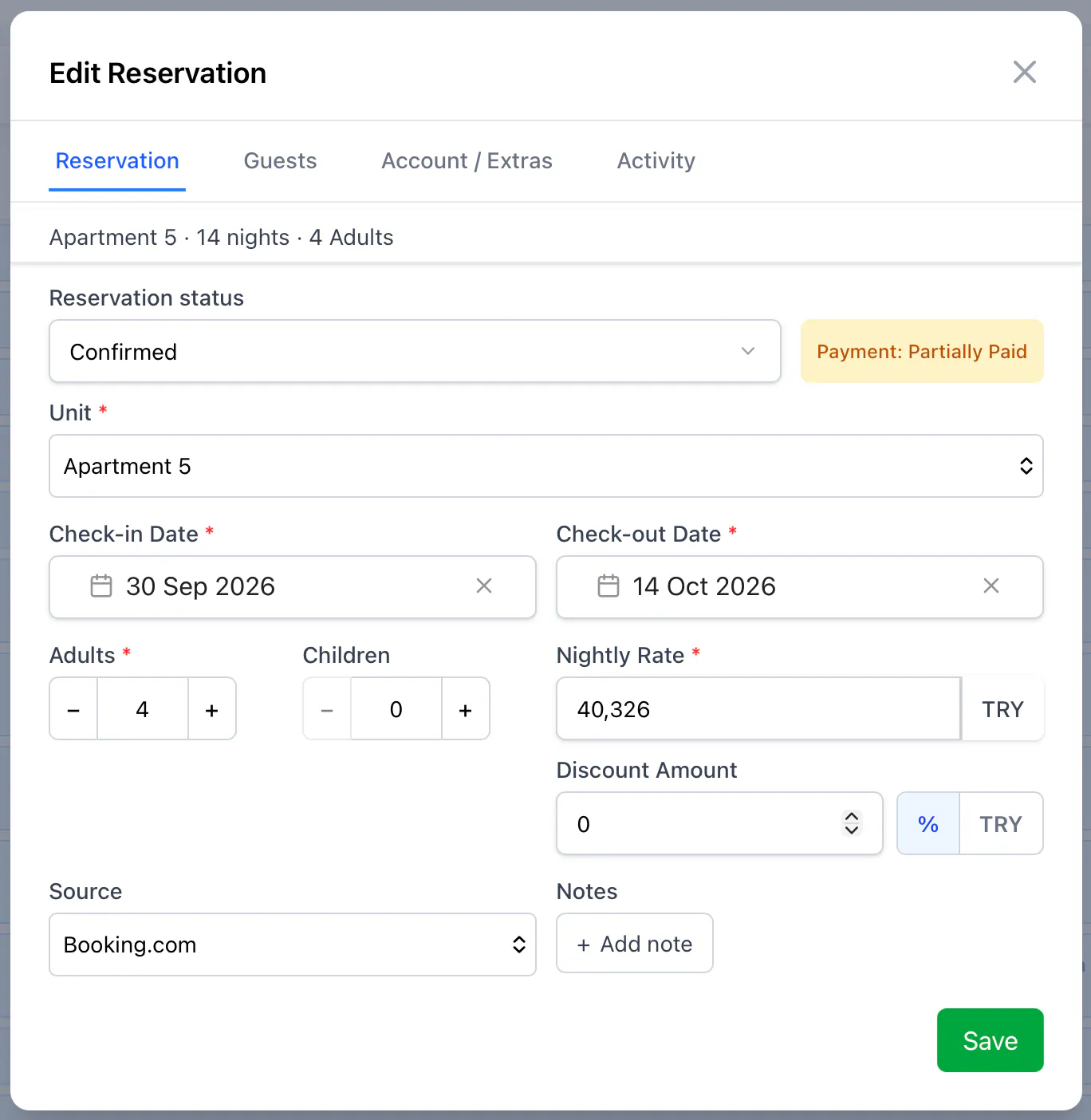This screenshot has height=1120, width=1091.
Task: Switch discount type to percent
Action: point(928,823)
